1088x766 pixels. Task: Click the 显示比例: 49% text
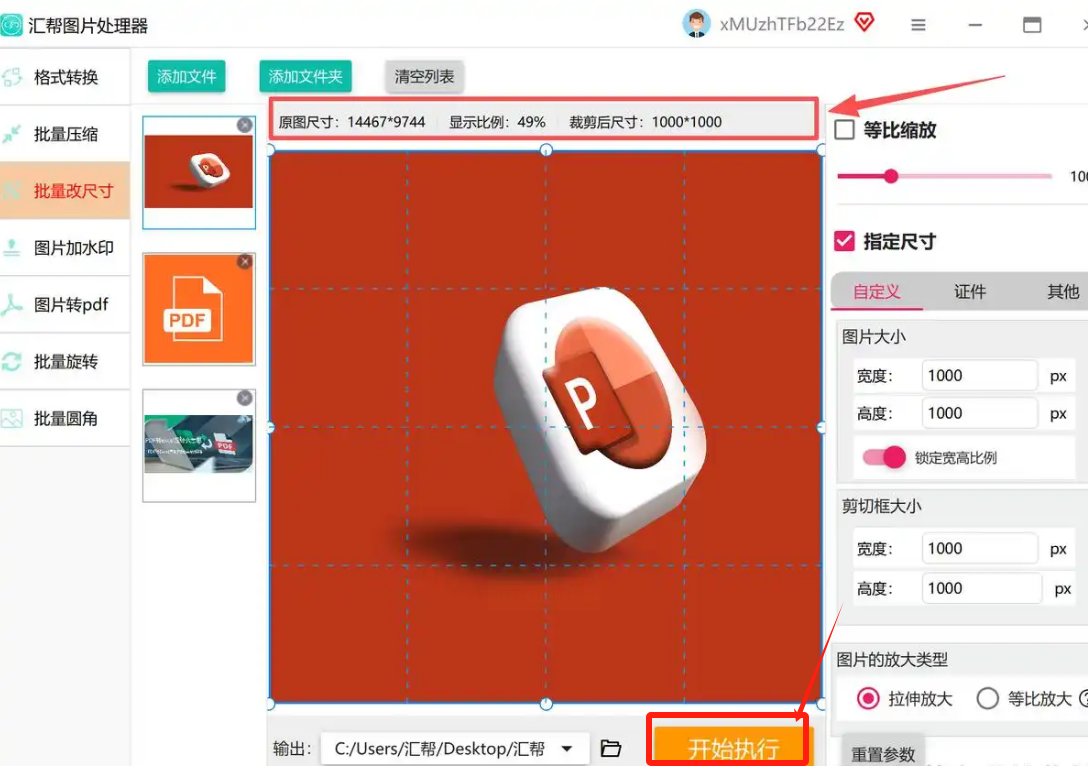pyautogui.click(x=497, y=122)
